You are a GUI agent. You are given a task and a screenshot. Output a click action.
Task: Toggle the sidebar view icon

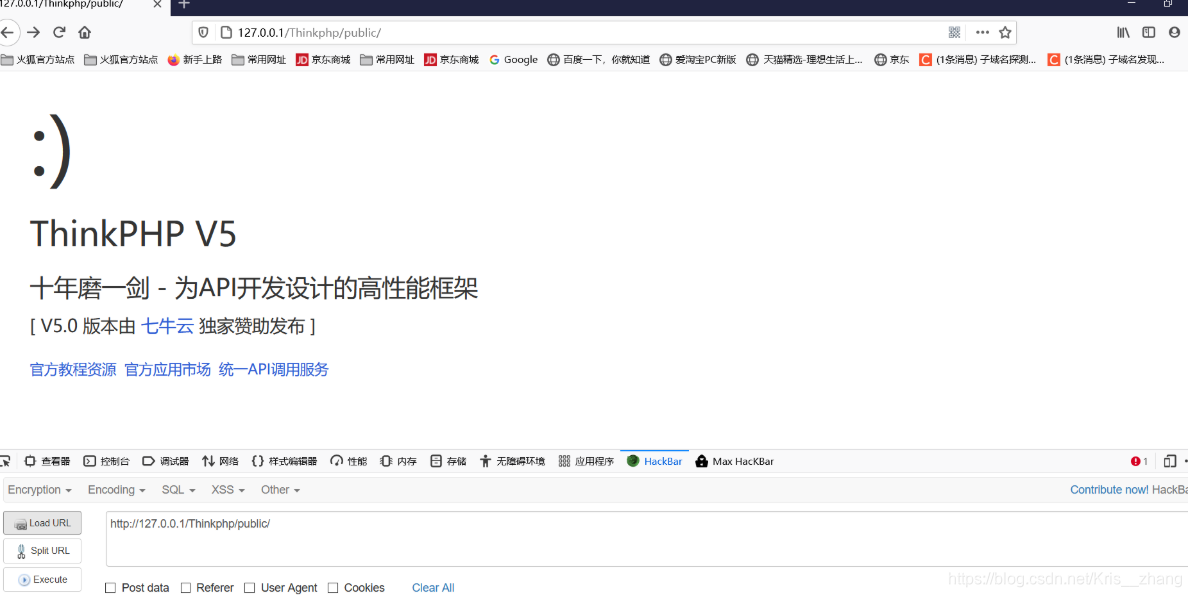pos(1148,33)
